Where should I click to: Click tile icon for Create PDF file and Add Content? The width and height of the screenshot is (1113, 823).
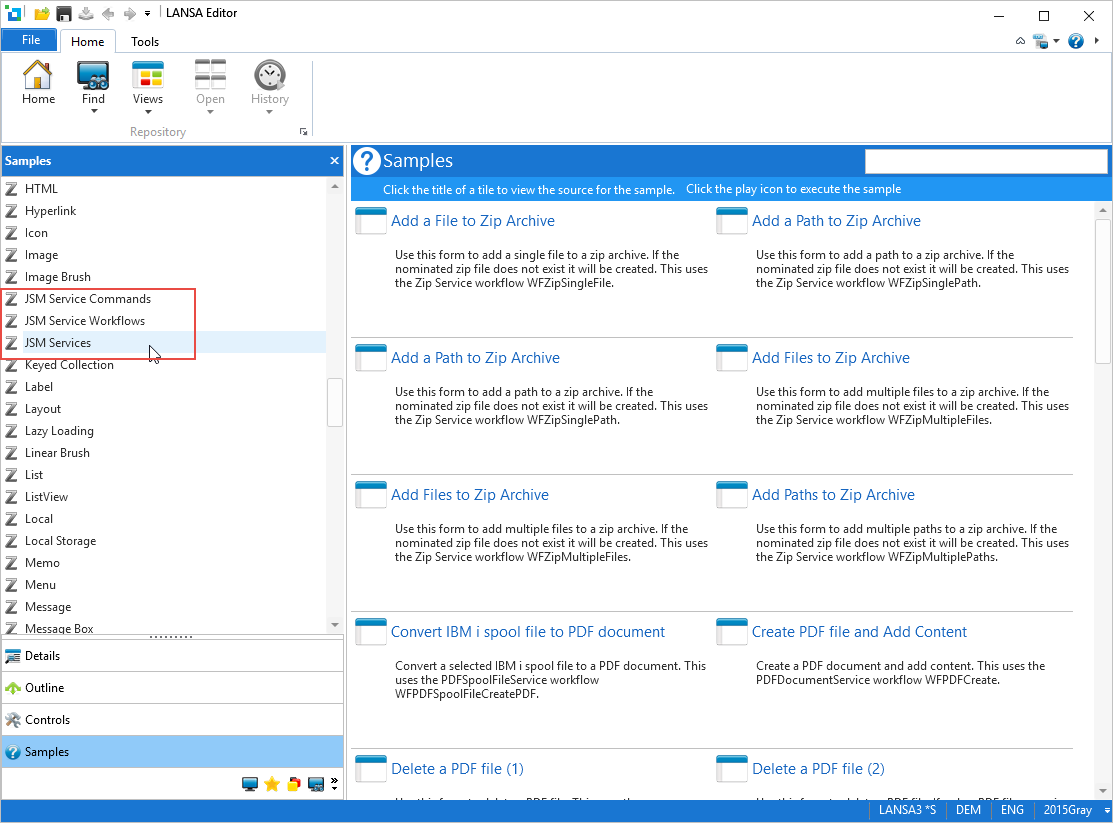coord(732,632)
